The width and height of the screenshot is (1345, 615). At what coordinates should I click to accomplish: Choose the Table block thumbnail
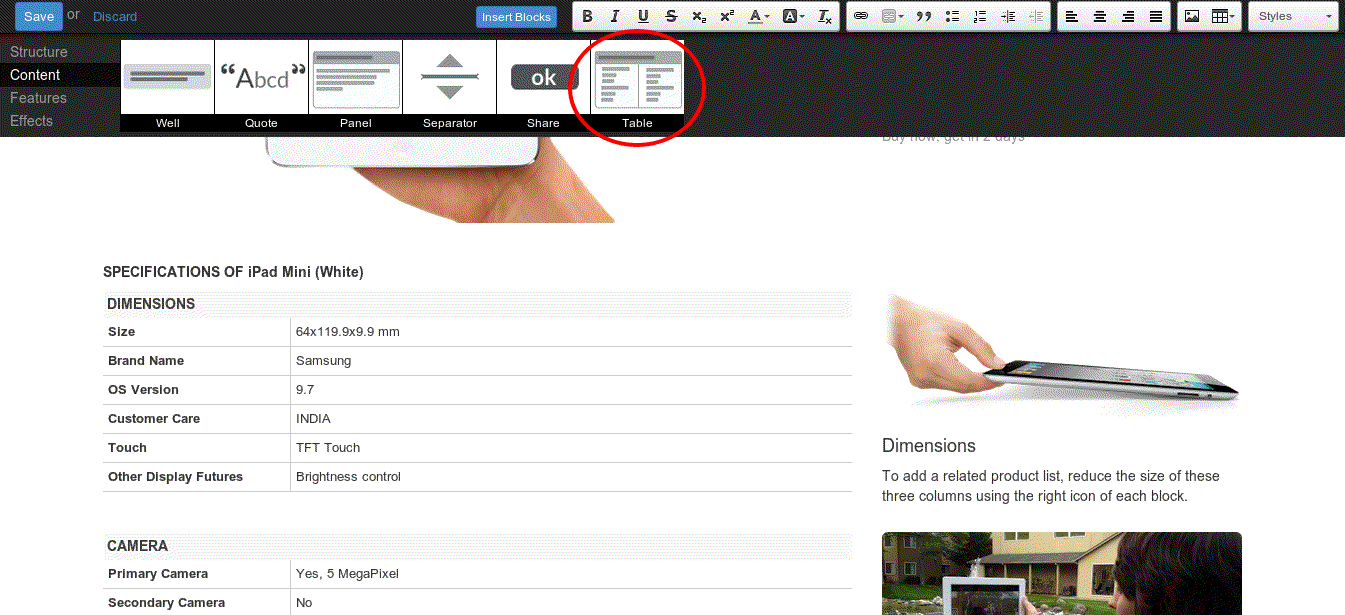pyautogui.click(x=638, y=86)
